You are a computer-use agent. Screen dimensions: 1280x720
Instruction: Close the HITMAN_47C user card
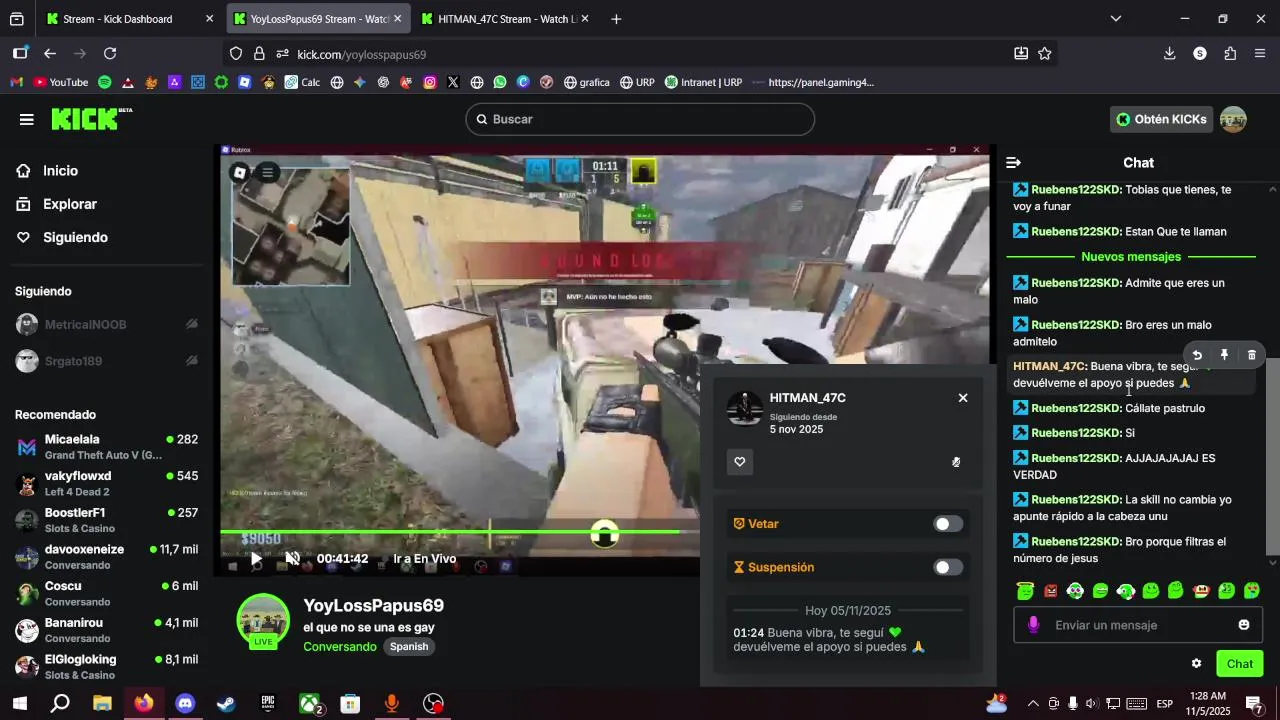[963, 398]
